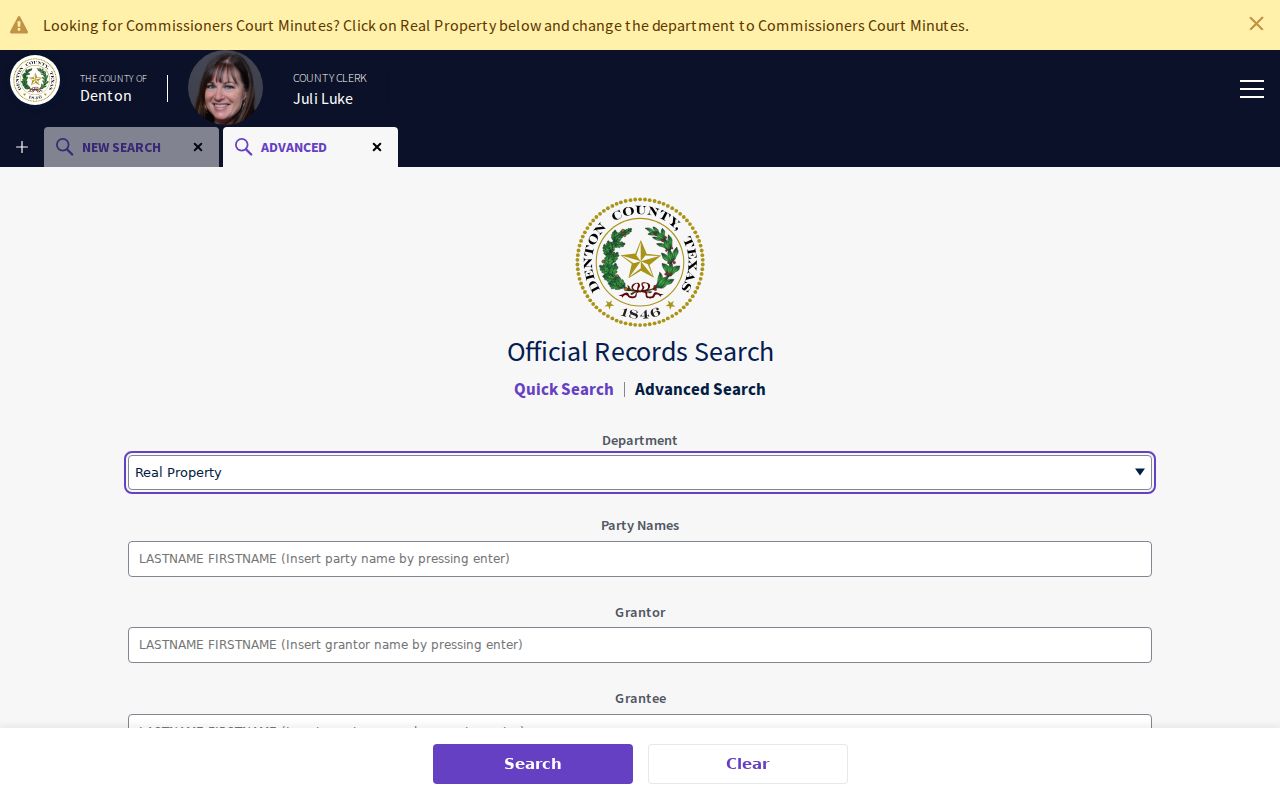Select Advanced Search link
This screenshot has width=1280, height=800.
point(700,389)
